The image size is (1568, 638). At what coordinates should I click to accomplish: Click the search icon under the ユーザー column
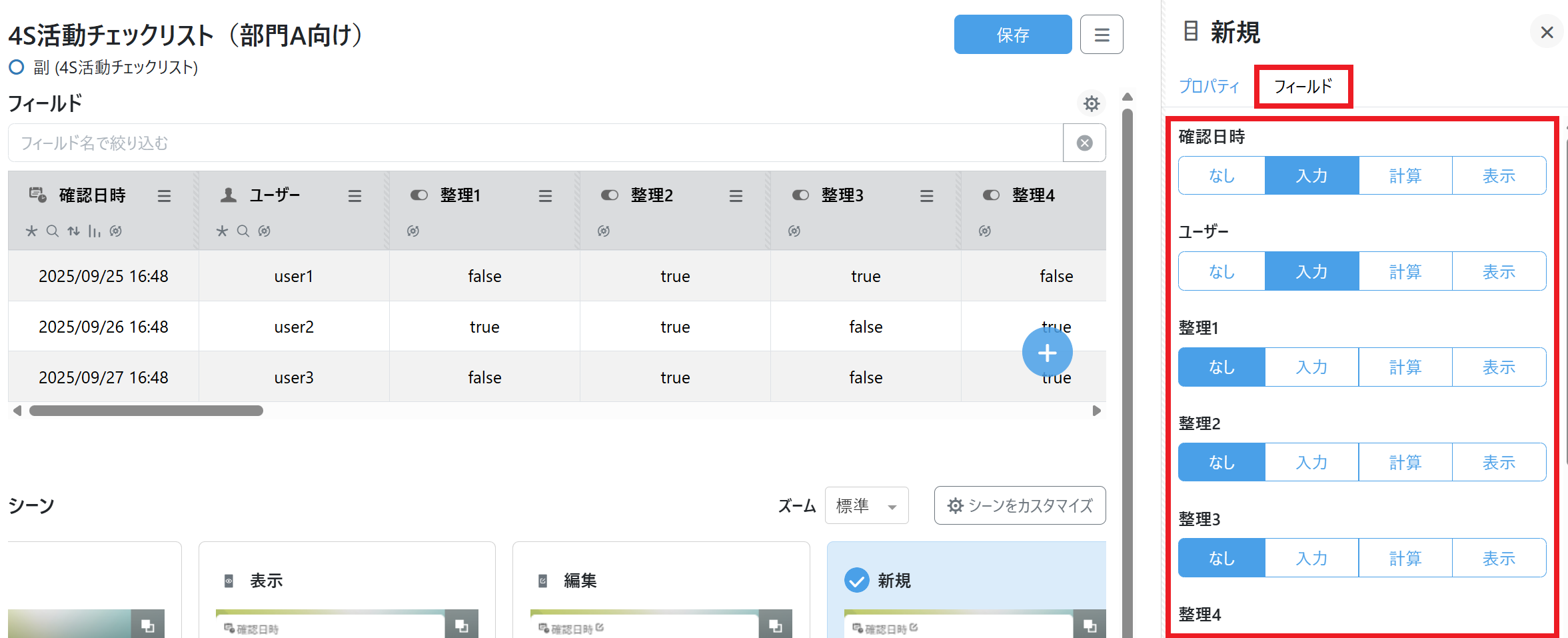pos(243,231)
